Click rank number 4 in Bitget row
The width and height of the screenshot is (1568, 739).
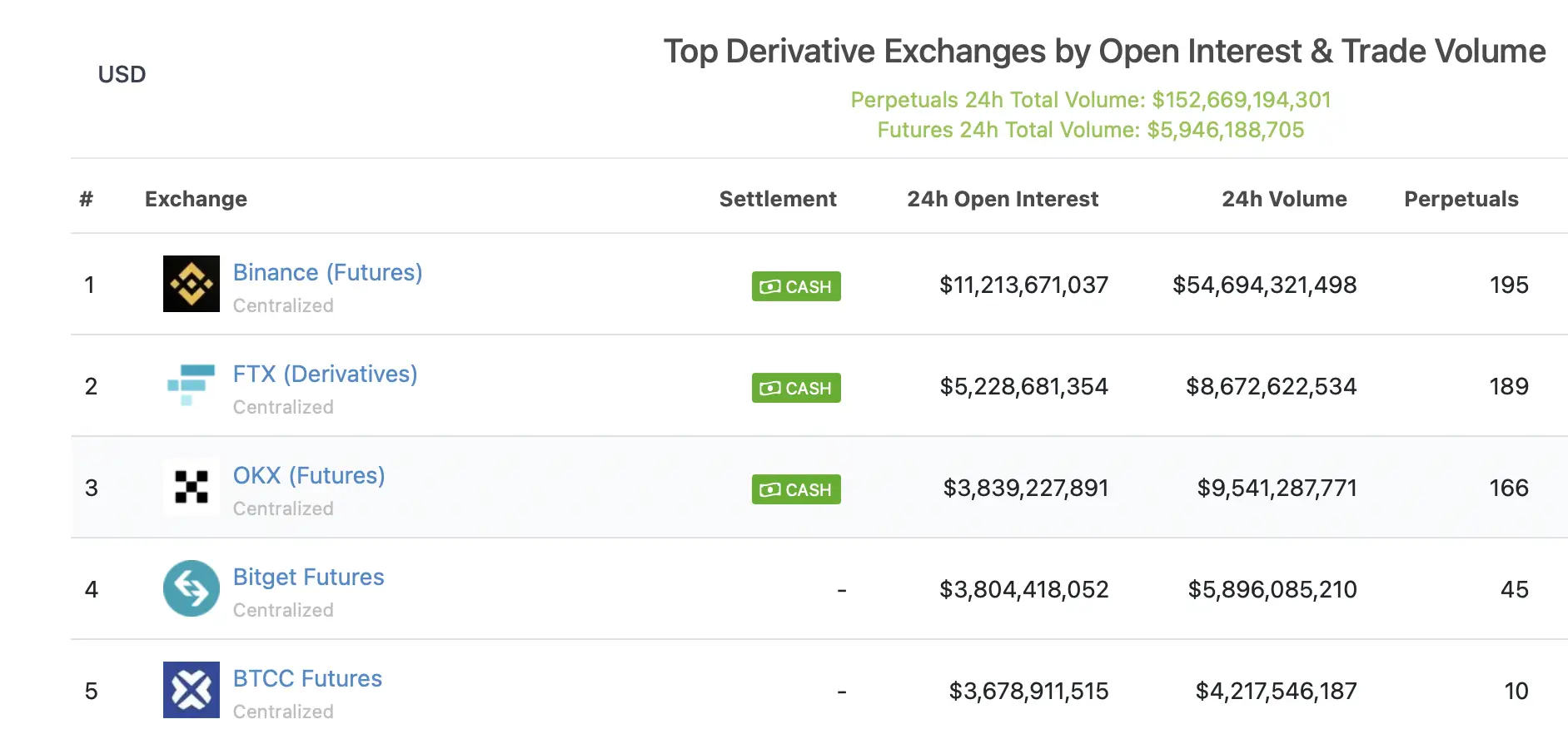point(91,590)
